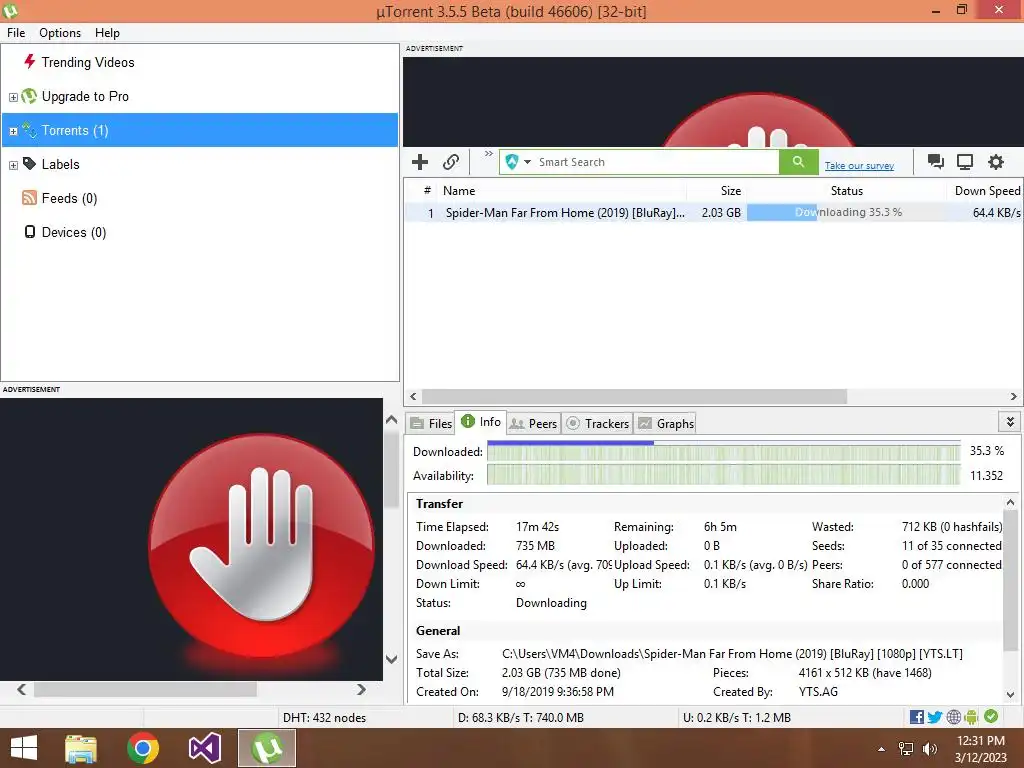Open the File menu
This screenshot has width=1024, height=768.
pos(16,33)
